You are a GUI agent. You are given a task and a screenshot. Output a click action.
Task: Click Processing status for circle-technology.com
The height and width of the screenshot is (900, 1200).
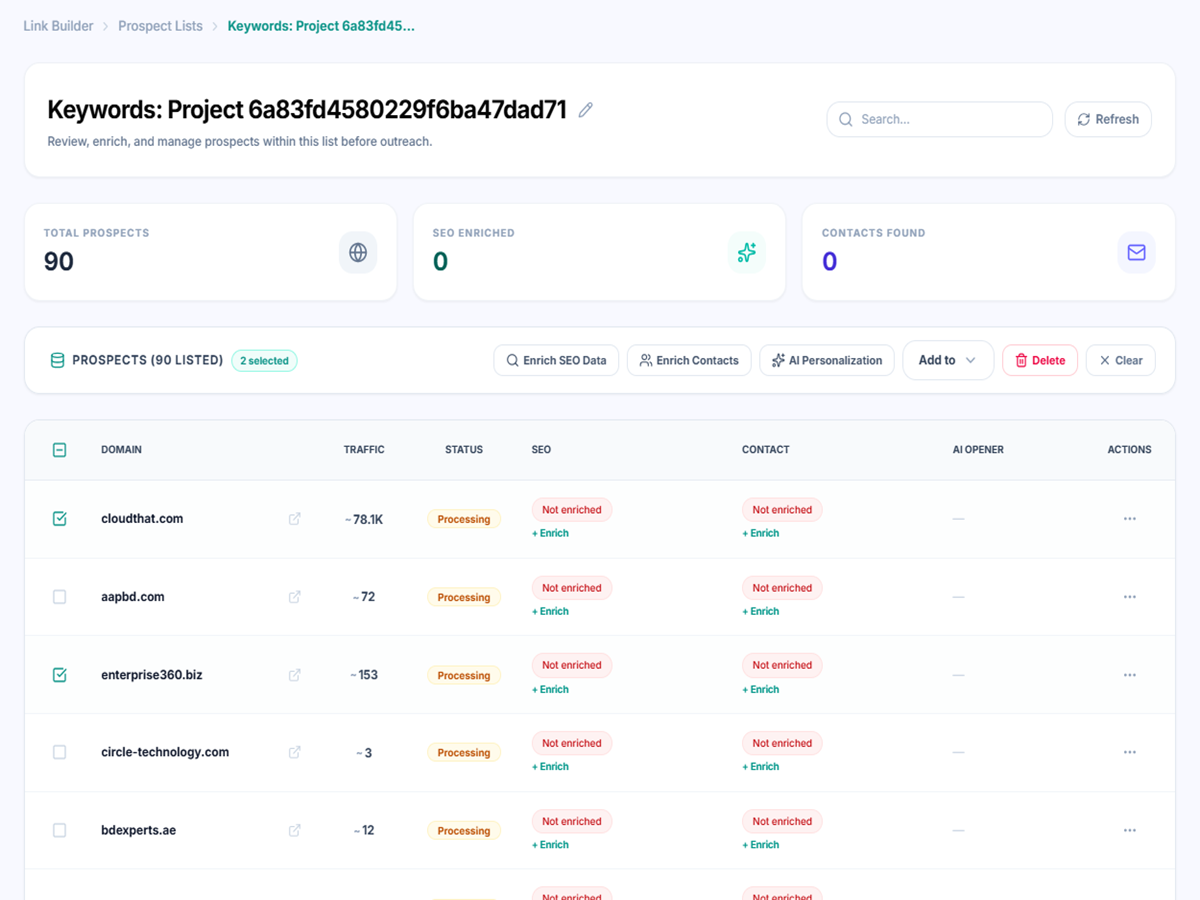coord(464,752)
